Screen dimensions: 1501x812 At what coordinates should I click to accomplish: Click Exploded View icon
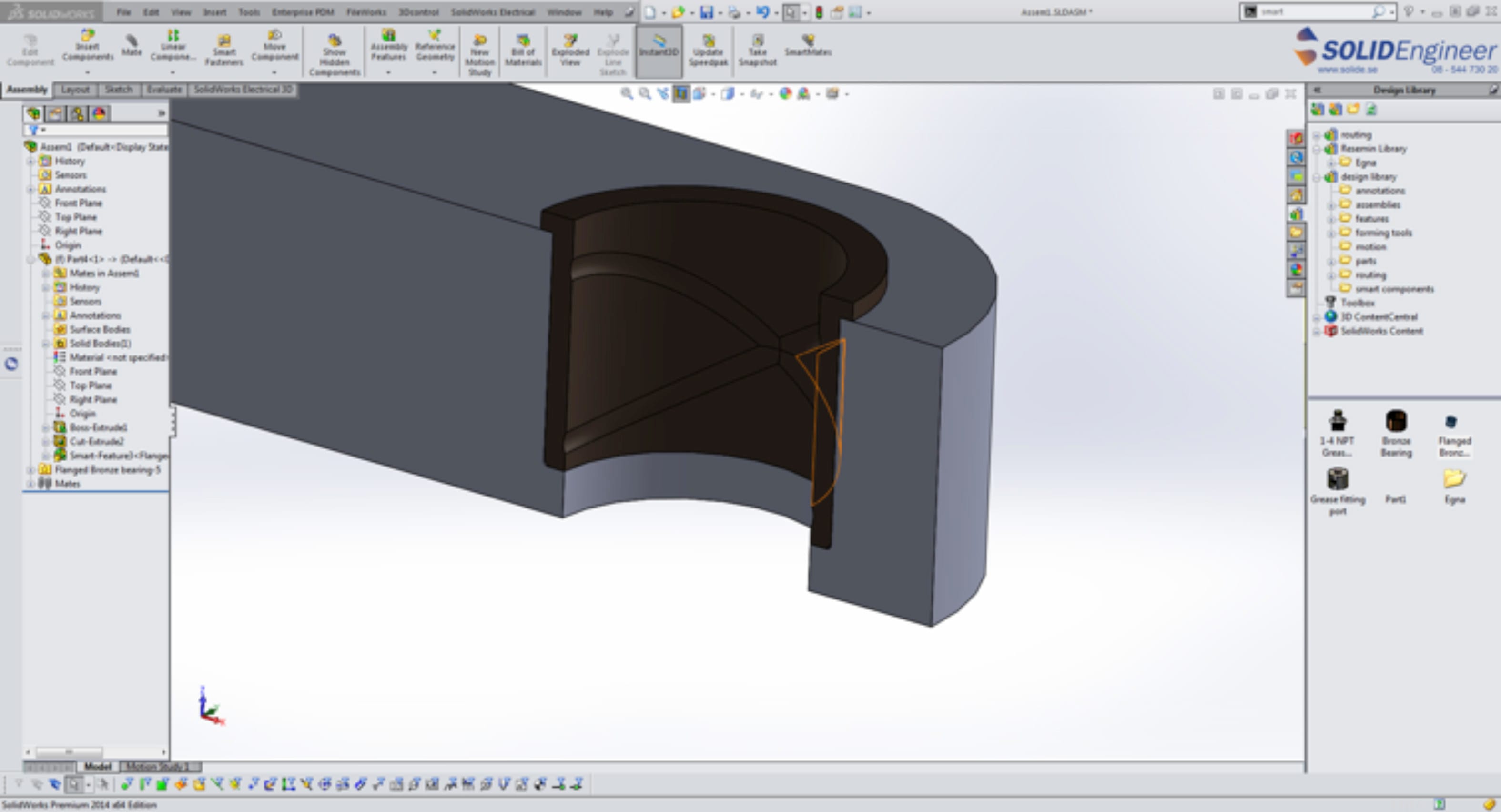point(570,49)
